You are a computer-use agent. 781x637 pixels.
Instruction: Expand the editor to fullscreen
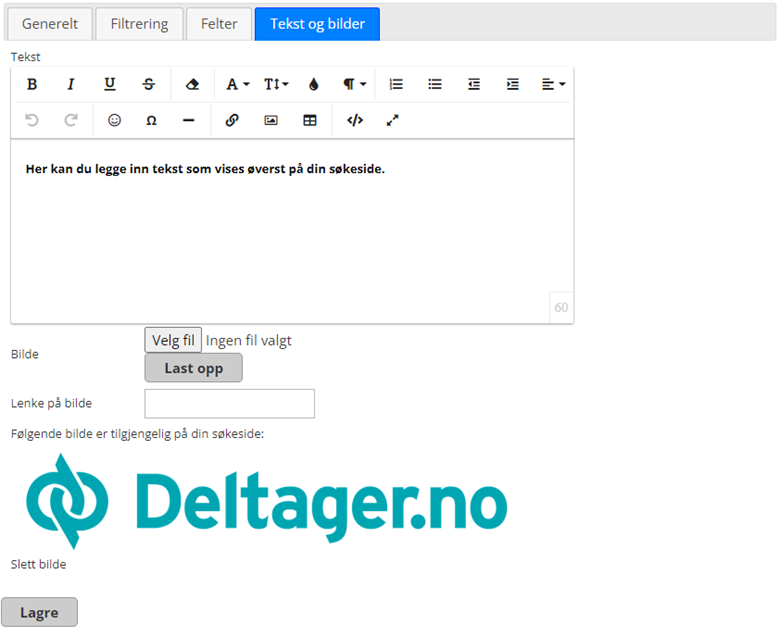click(x=392, y=120)
